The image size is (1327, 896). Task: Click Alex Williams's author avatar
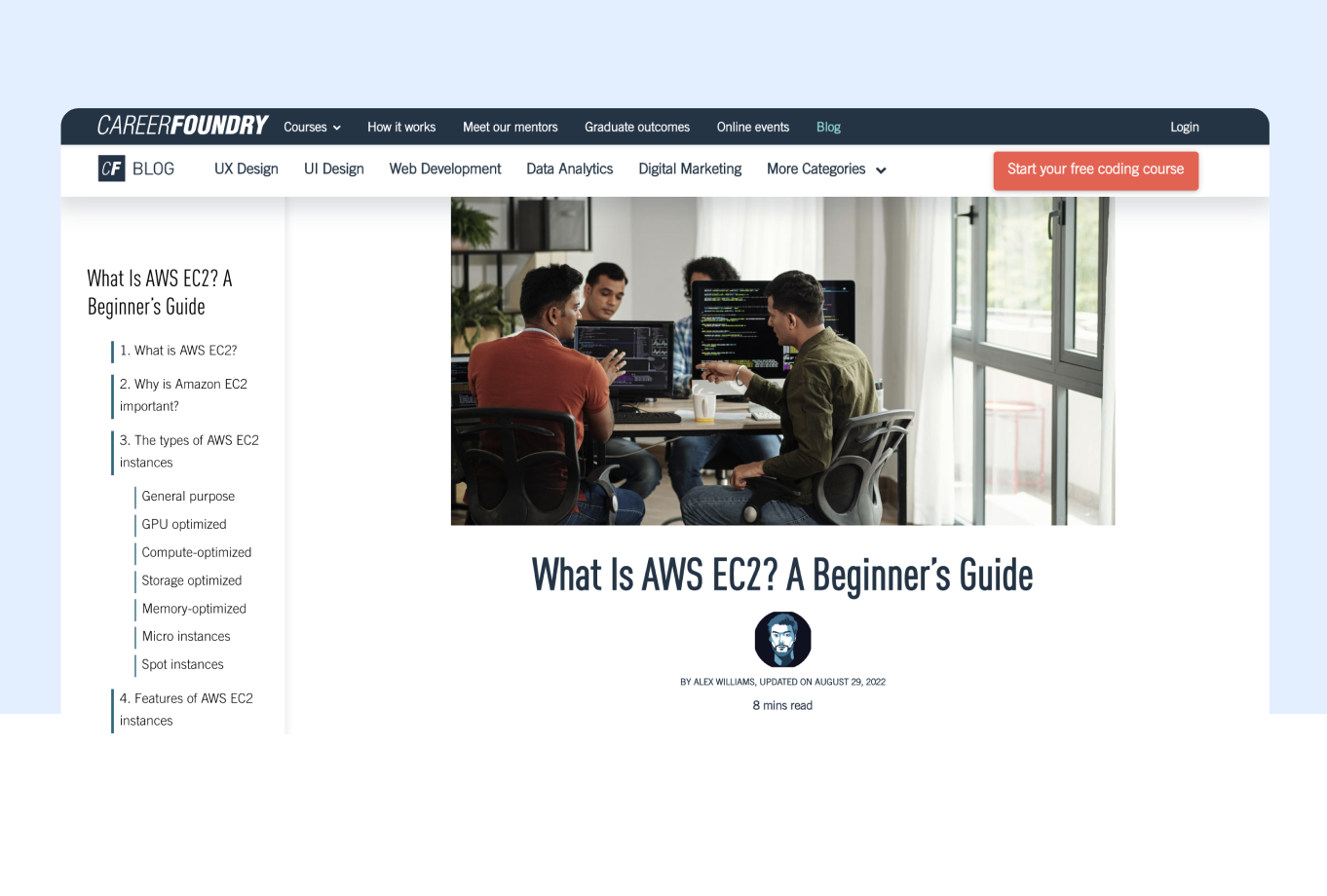point(782,640)
